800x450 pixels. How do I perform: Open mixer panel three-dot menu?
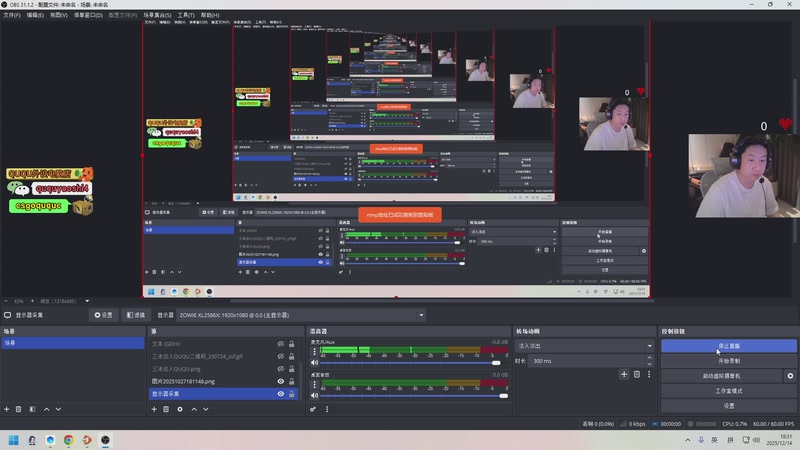pyautogui.click(x=327, y=409)
